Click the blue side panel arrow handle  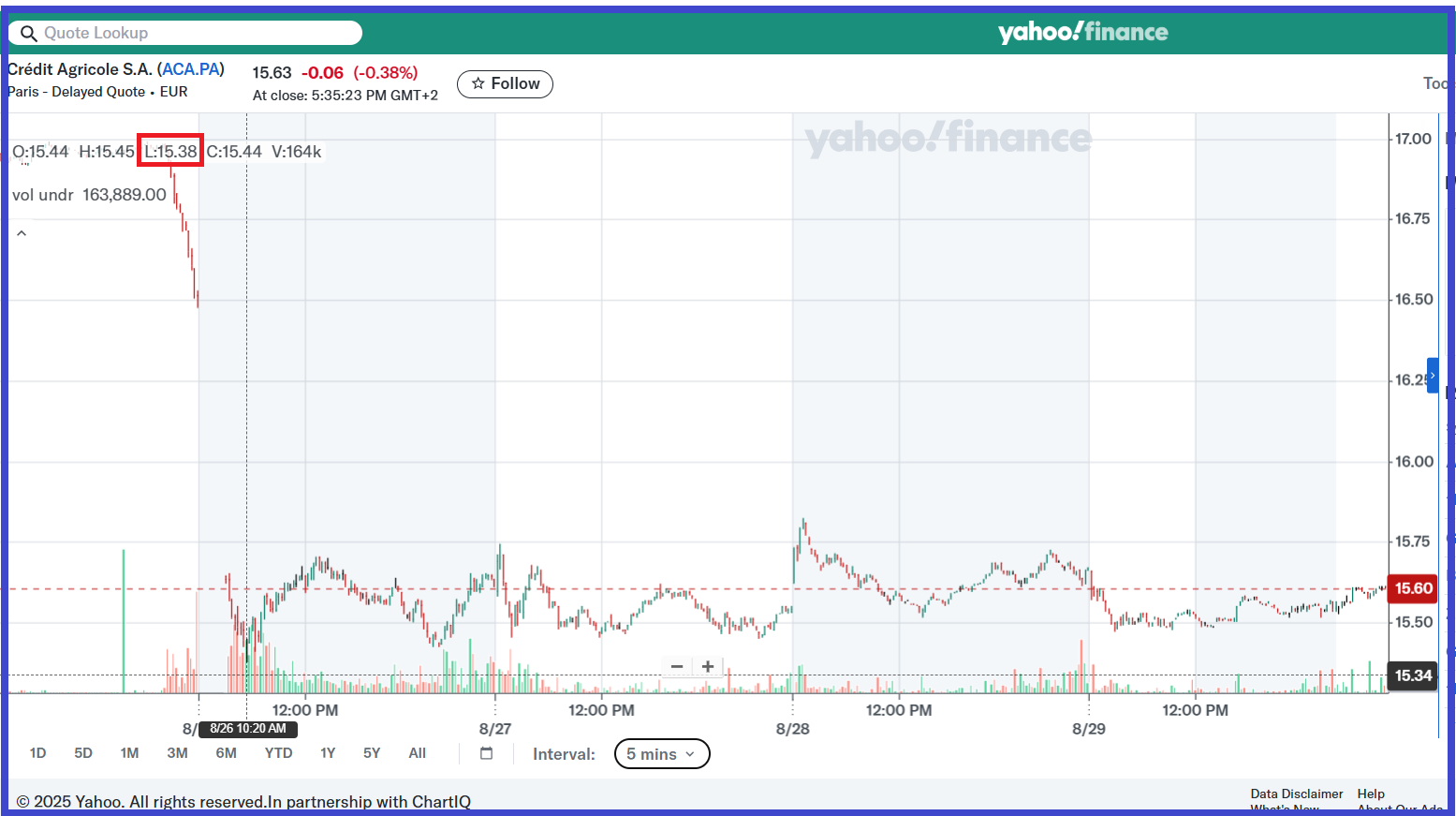[x=1432, y=375]
